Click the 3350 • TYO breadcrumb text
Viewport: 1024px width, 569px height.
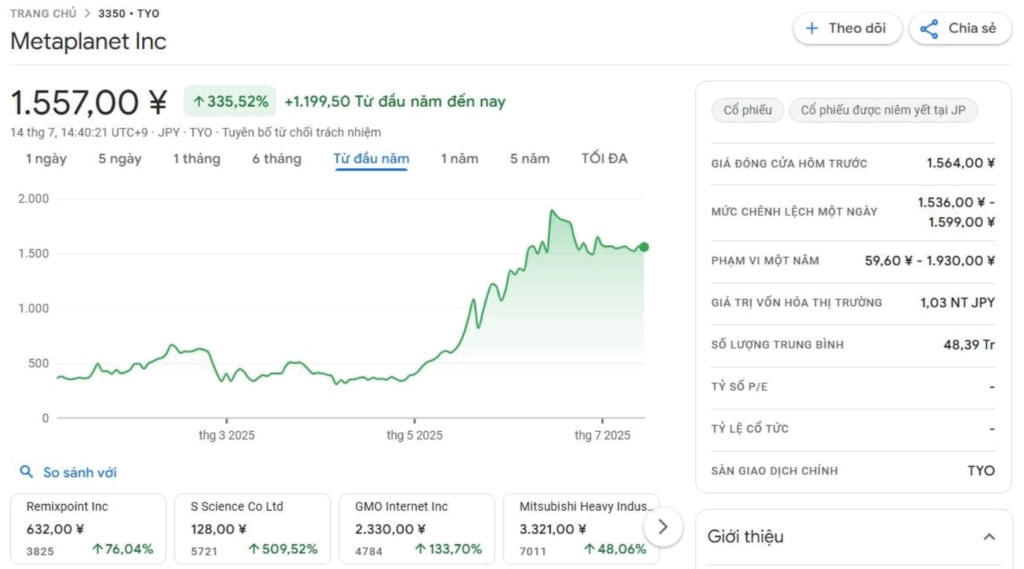click(x=129, y=13)
